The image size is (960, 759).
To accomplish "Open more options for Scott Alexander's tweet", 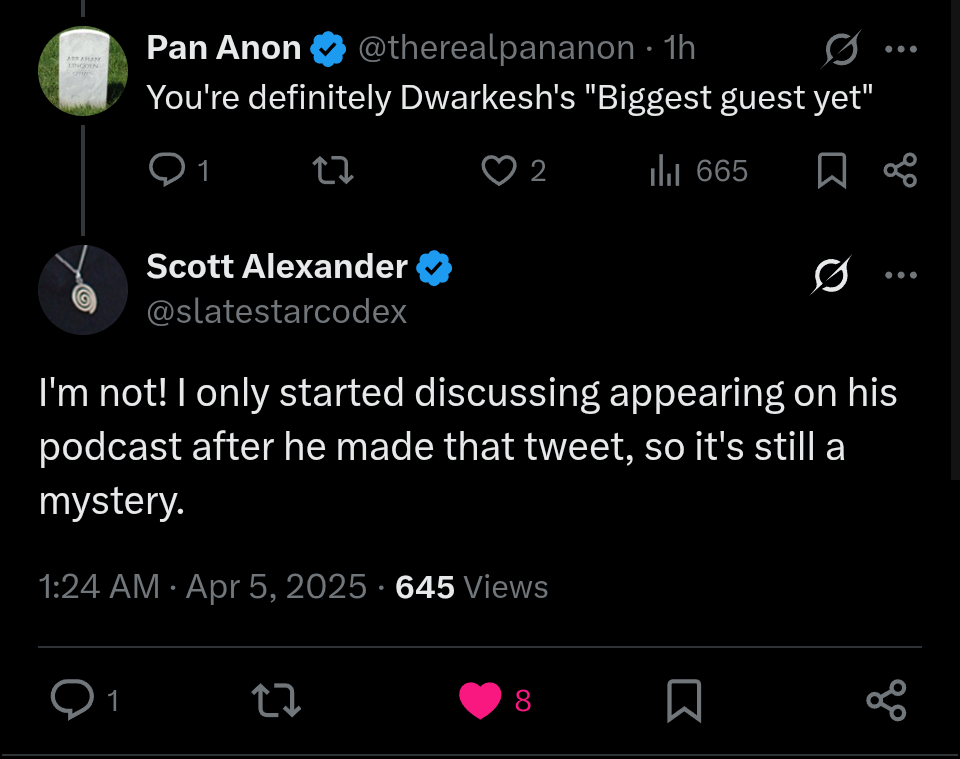I will (x=901, y=275).
